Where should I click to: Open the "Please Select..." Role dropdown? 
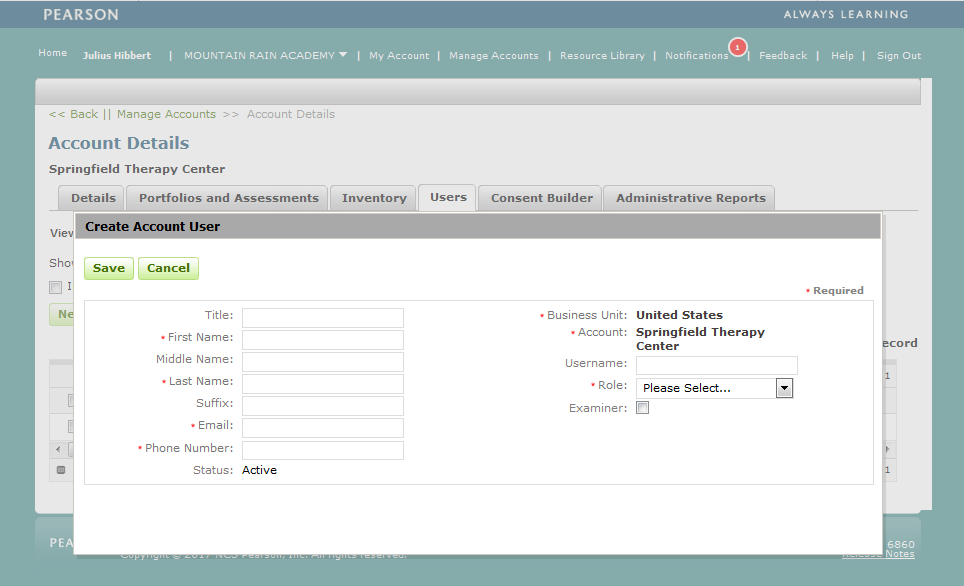coord(708,387)
